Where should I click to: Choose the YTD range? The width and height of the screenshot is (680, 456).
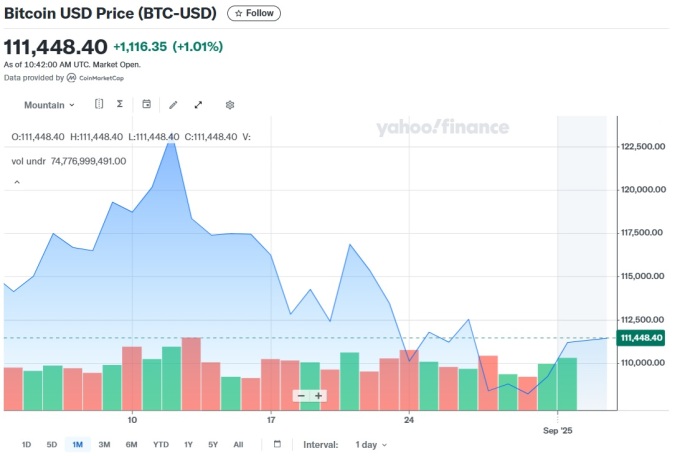160,444
